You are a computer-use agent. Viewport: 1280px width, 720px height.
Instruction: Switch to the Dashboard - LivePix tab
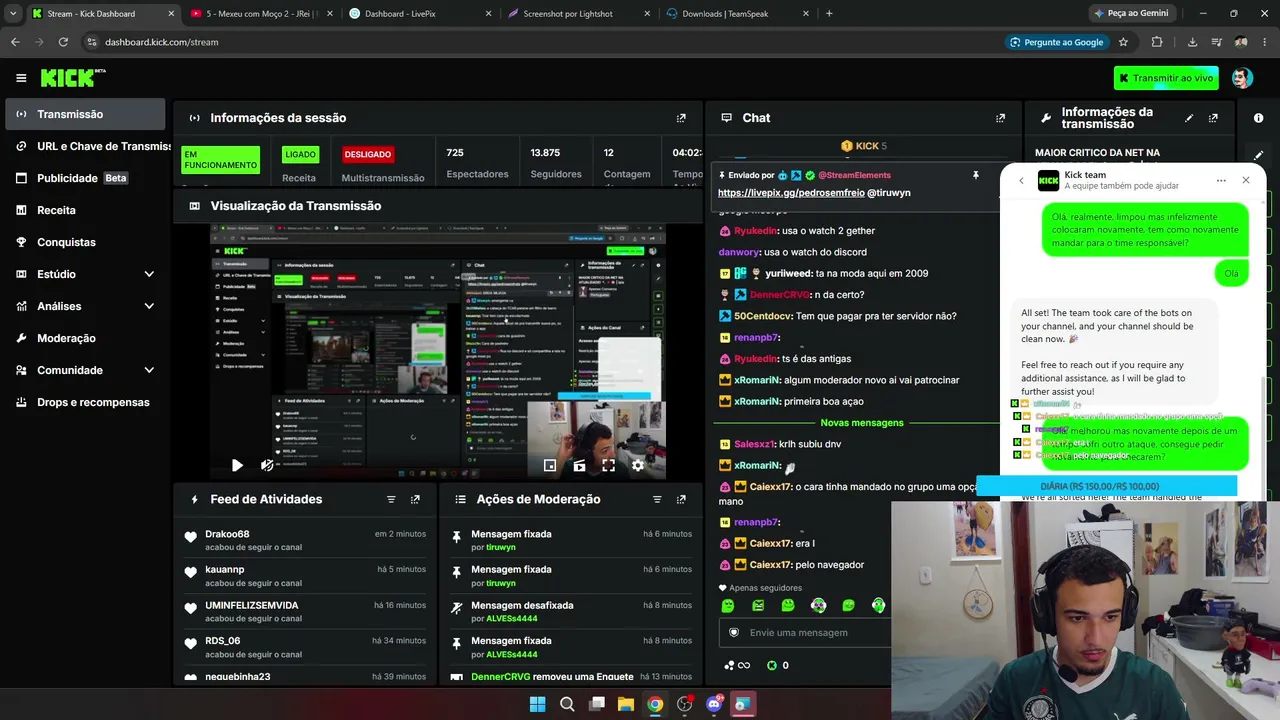pyautogui.click(x=420, y=14)
